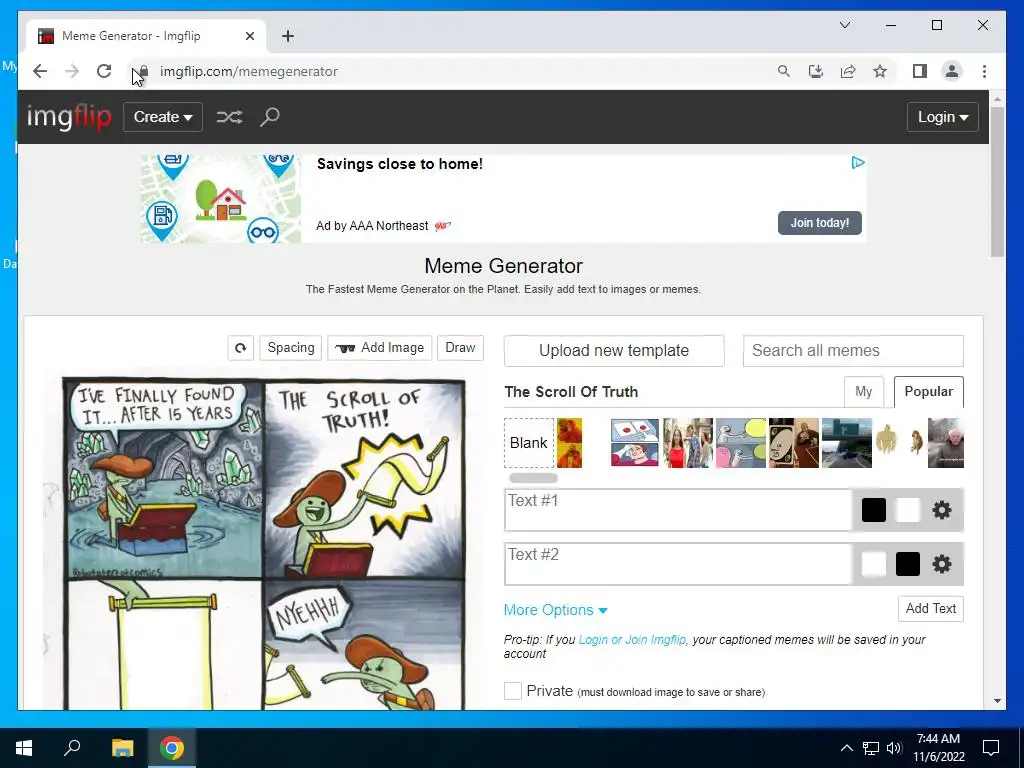Show hidden system tray icons
This screenshot has height=768, width=1024.
point(846,748)
